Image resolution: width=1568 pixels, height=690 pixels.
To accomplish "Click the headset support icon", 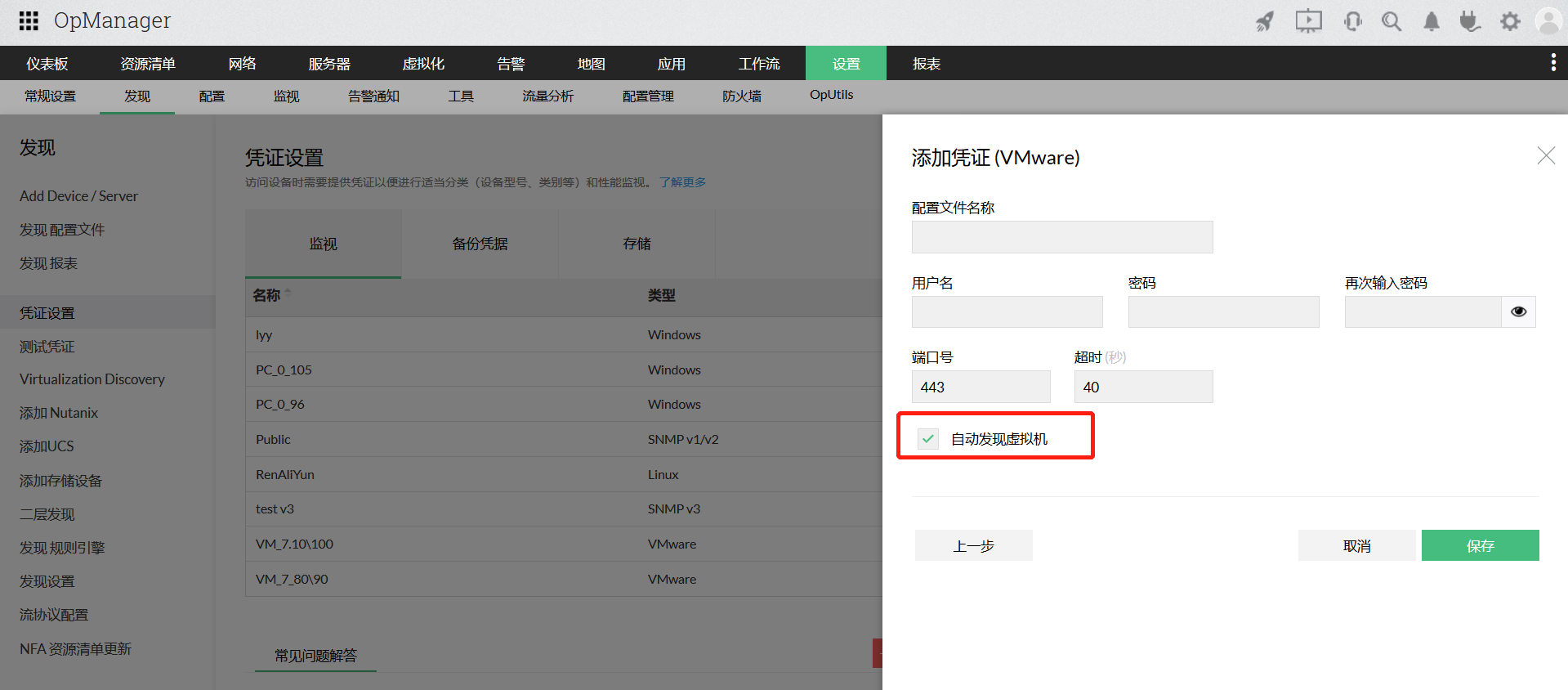I will point(1352,21).
